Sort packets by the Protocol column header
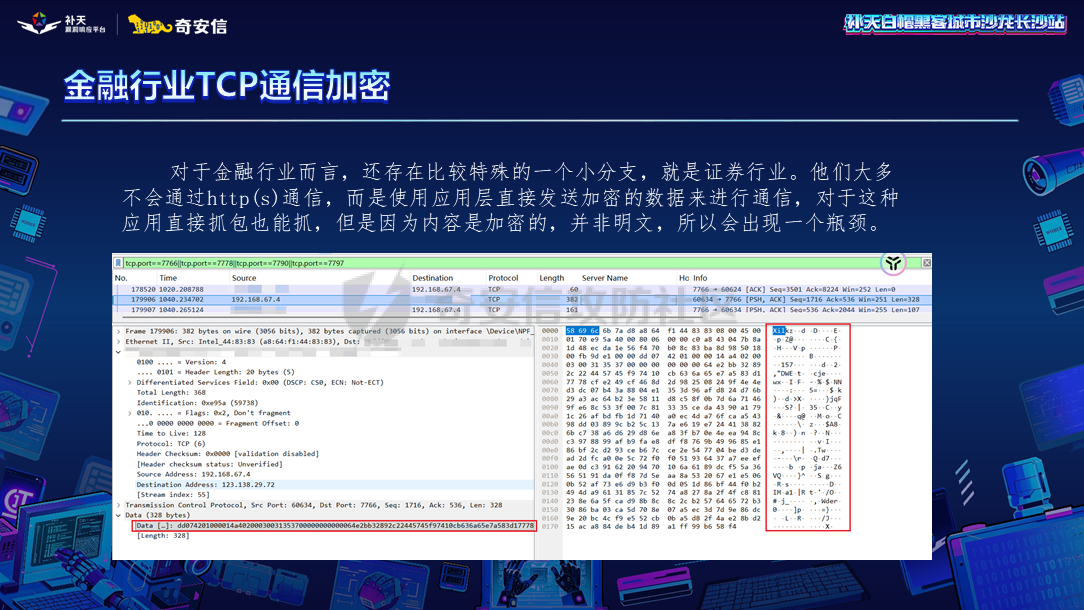Screen dimensions: 1084x610 click(x=503, y=278)
